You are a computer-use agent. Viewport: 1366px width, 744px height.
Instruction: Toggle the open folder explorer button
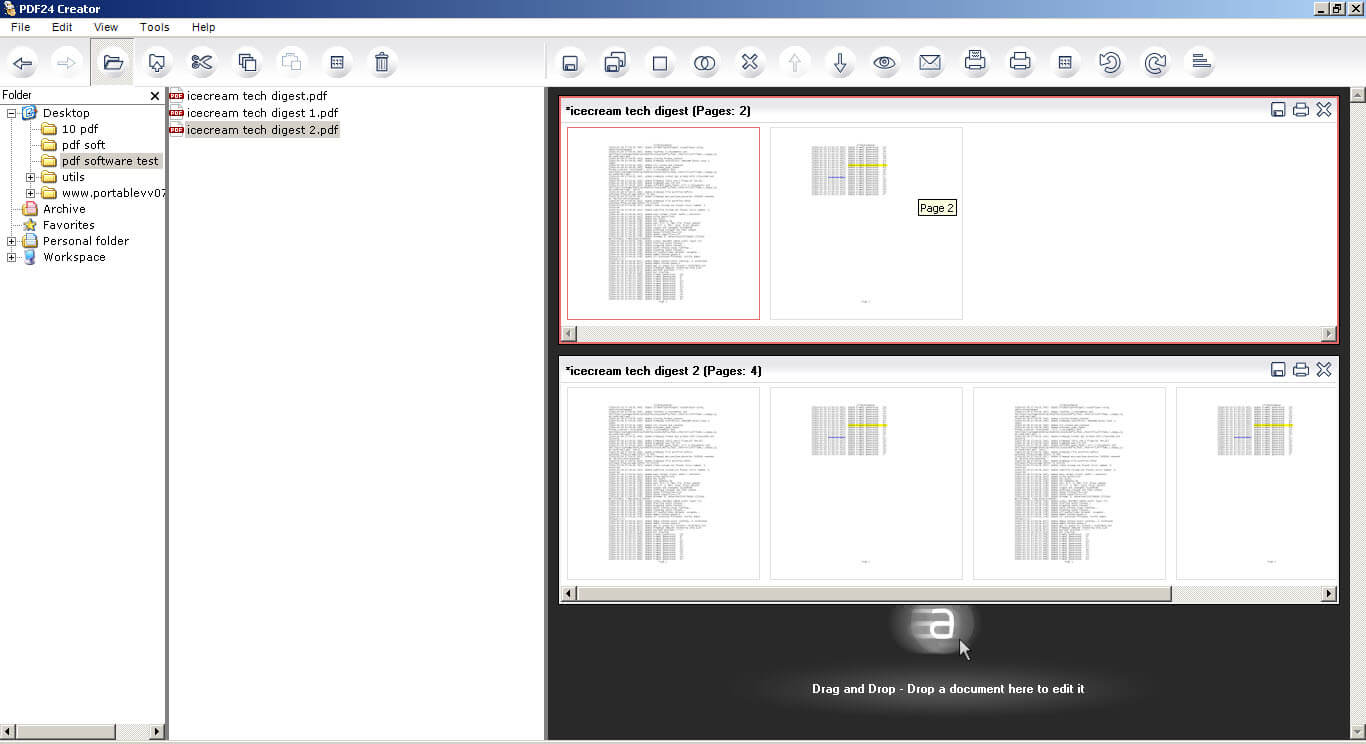(112, 63)
